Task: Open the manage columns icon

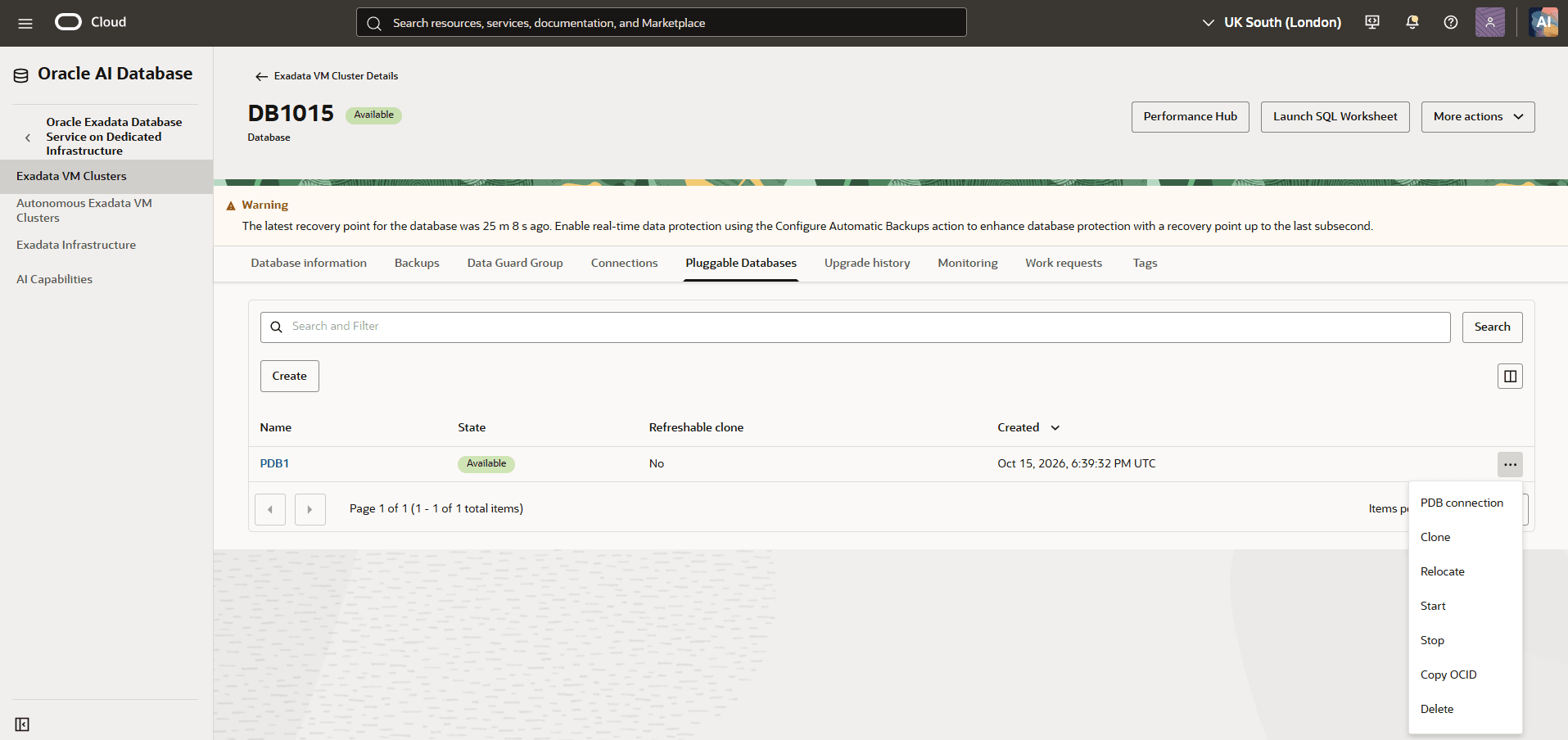Action: 1510,377
